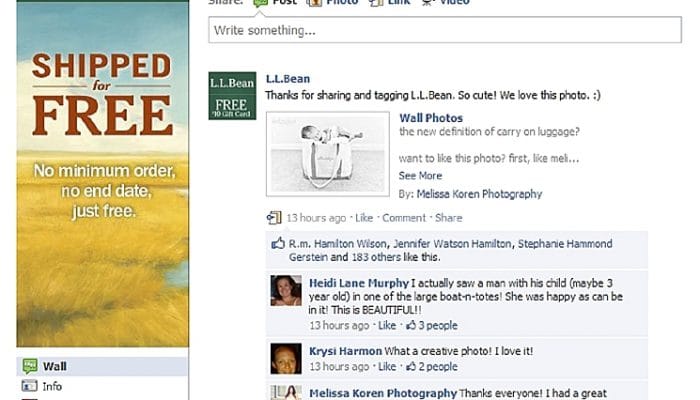Click thumbs-up icon next to 2 people
Image resolution: width=700 pixels, height=400 pixels.
(411, 367)
